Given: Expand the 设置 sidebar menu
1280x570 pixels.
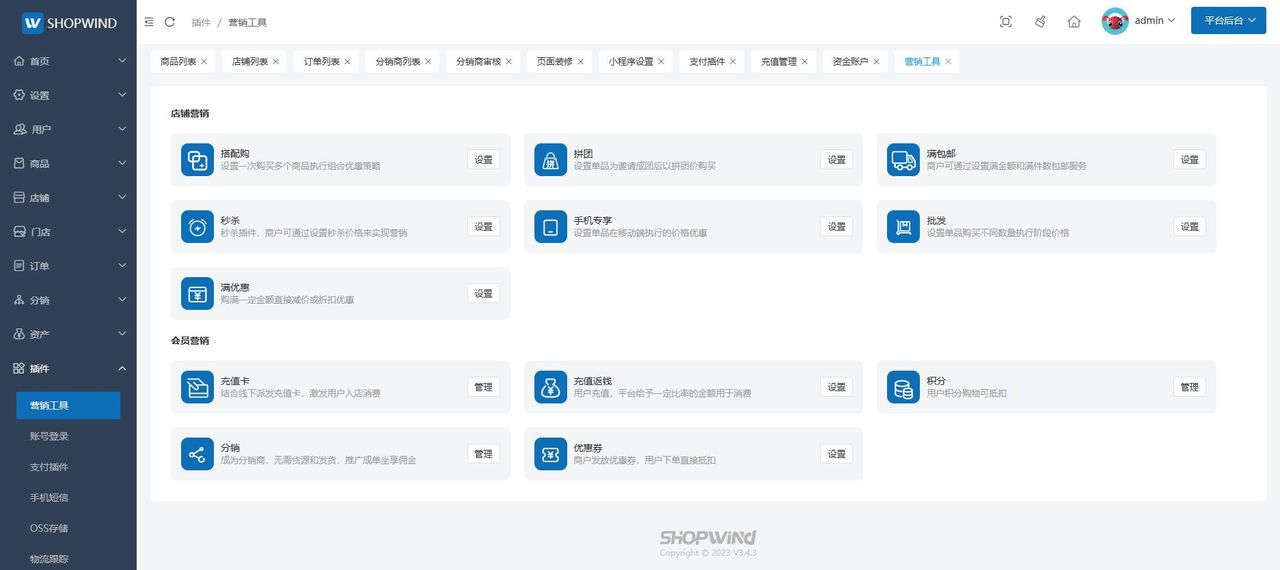Looking at the screenshot, I should tap(68, 95).
